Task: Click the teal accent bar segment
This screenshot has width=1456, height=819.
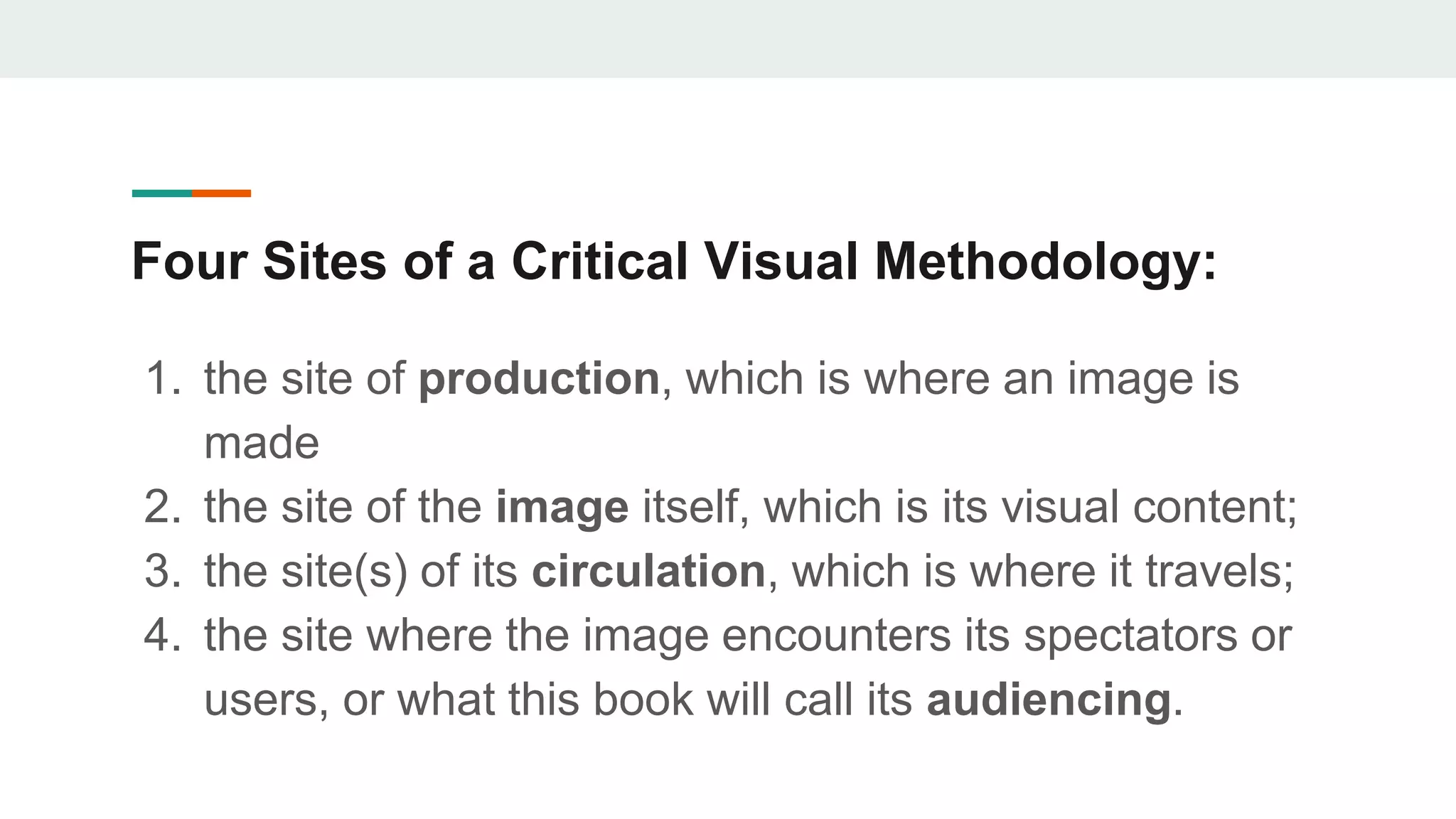Action: (161, 193)
